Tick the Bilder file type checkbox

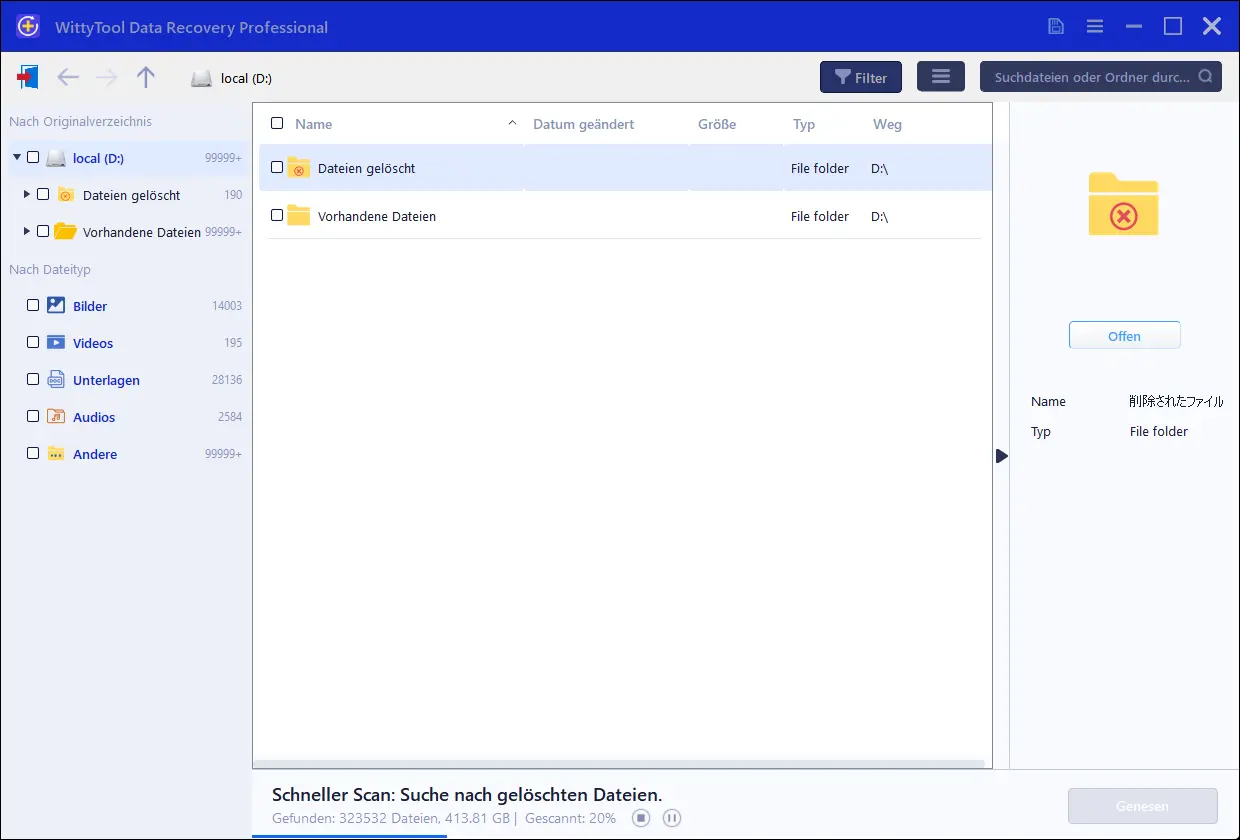pyautogui.click(x=33, y=306)
